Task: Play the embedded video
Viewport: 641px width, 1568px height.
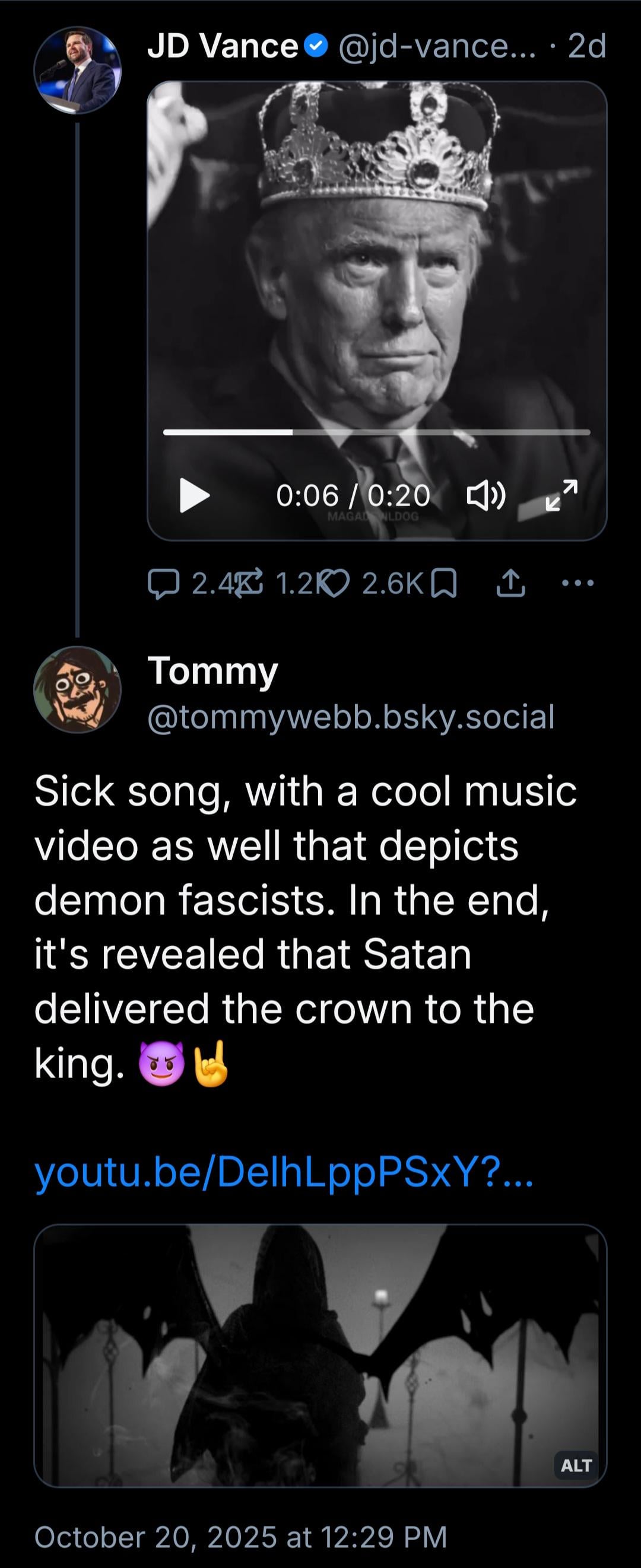Action: click(195, 495)
